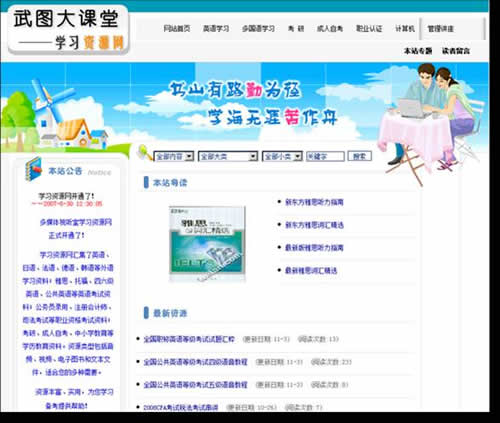
Task: Click the 最新资源 section heading
Action: coord(170,313)
